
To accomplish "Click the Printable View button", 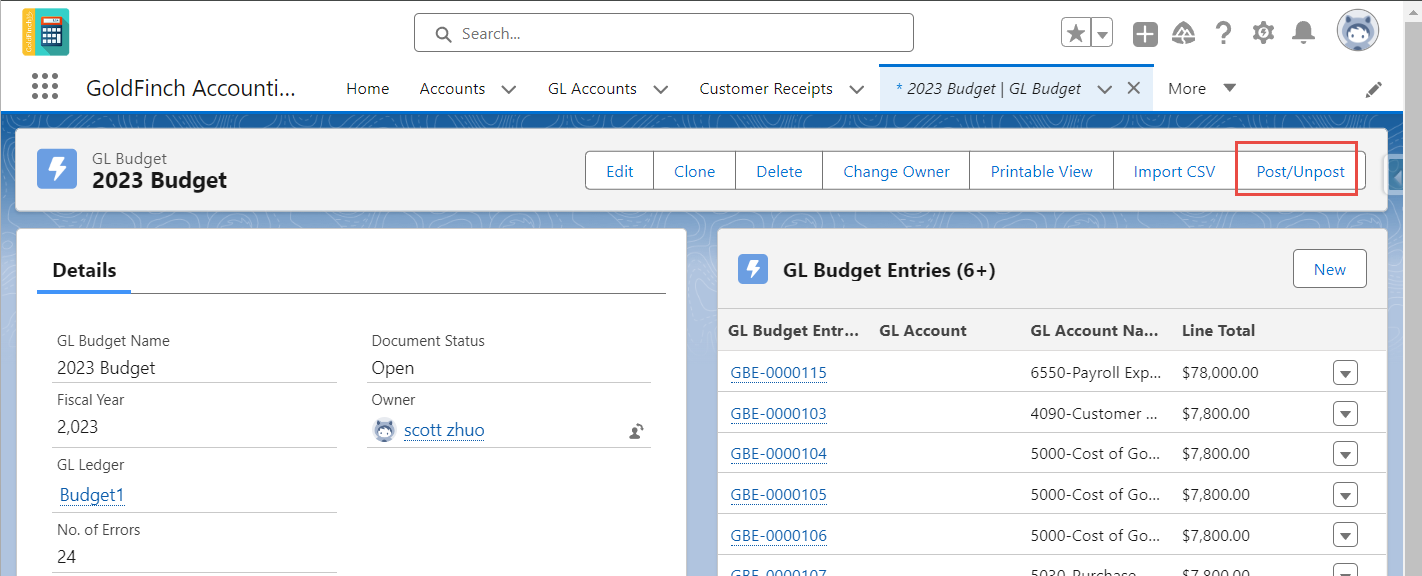I will (x=1041, y=171).
